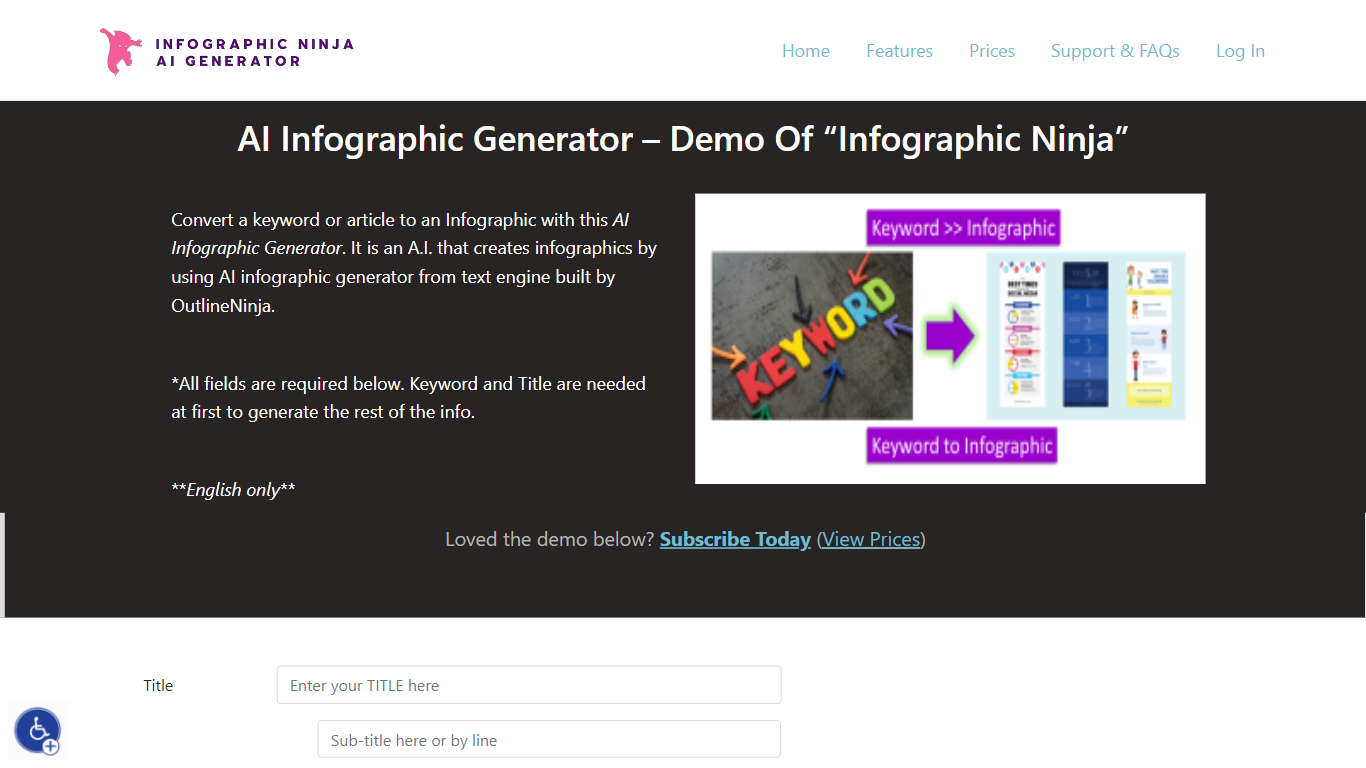Click the AI Infographic Generator demo heading

(x=683, y=138)
